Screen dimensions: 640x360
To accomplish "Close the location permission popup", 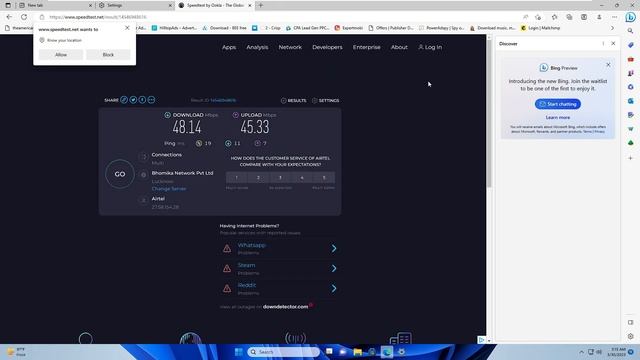I will pos(127,28).
